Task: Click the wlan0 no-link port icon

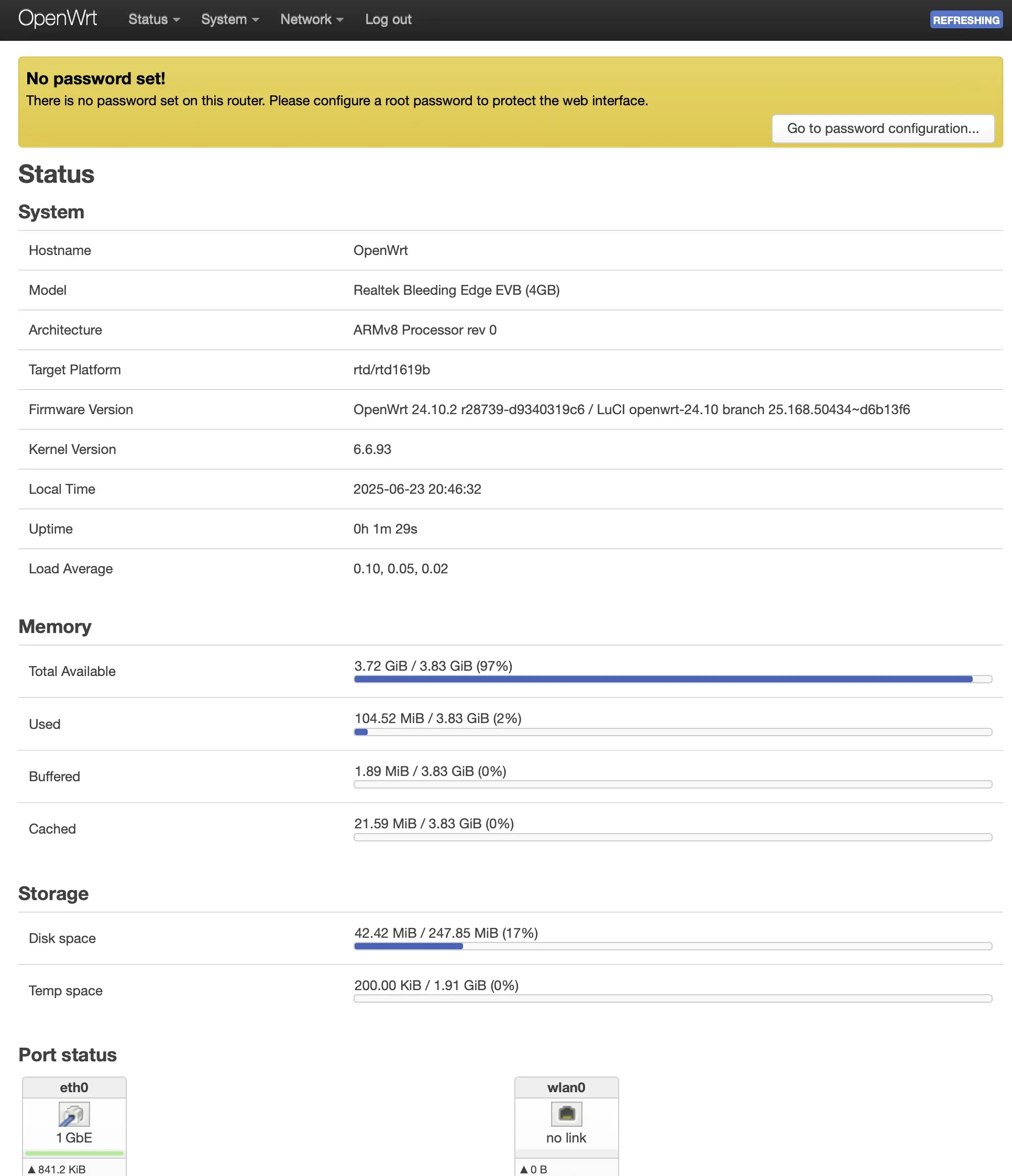Action: point(566,1114)
